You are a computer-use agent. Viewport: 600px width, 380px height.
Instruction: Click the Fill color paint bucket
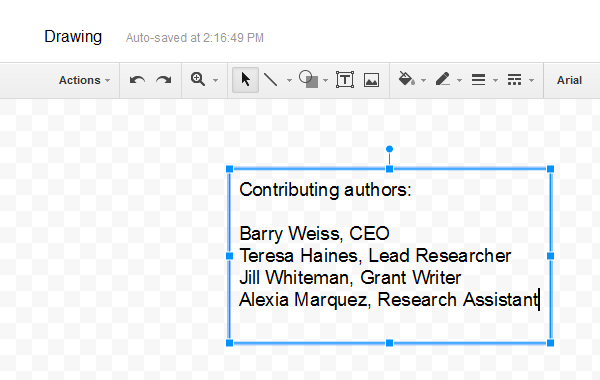click(x=407, y=79)
